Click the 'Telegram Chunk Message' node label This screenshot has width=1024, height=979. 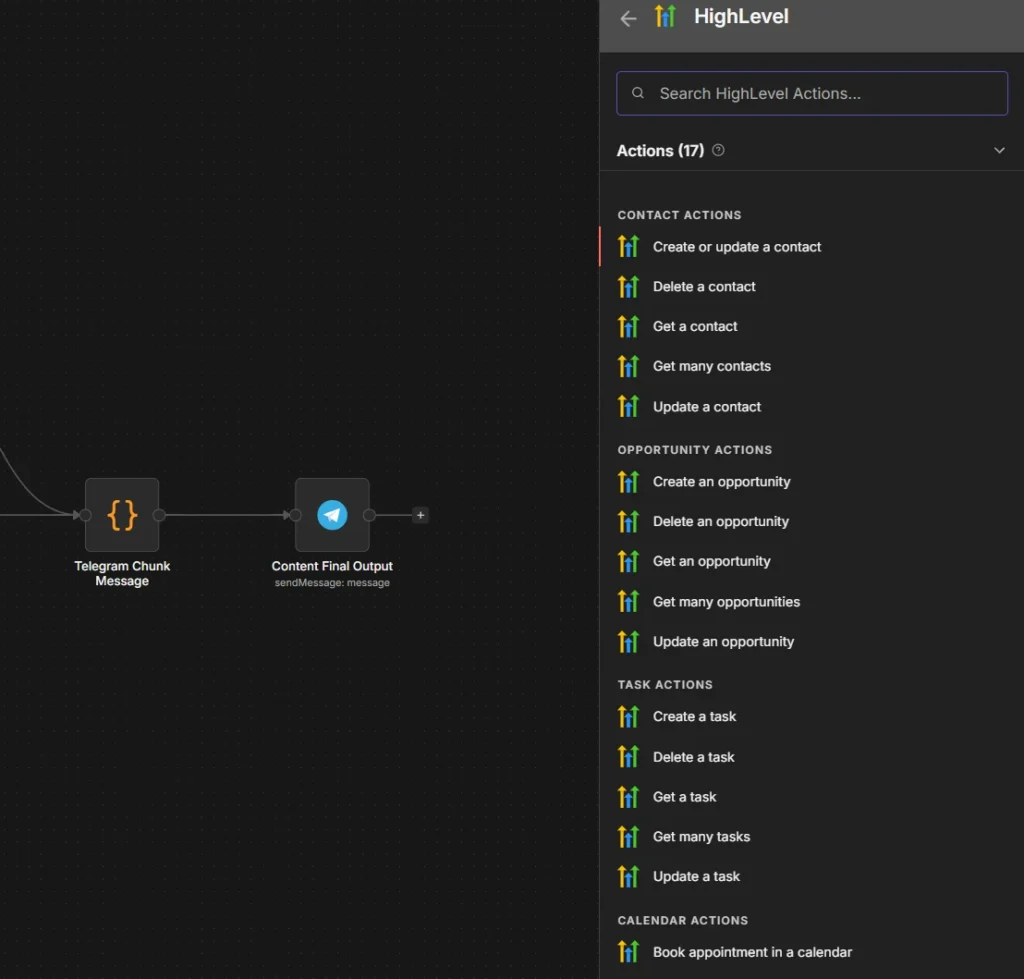[x=122, y=573]
